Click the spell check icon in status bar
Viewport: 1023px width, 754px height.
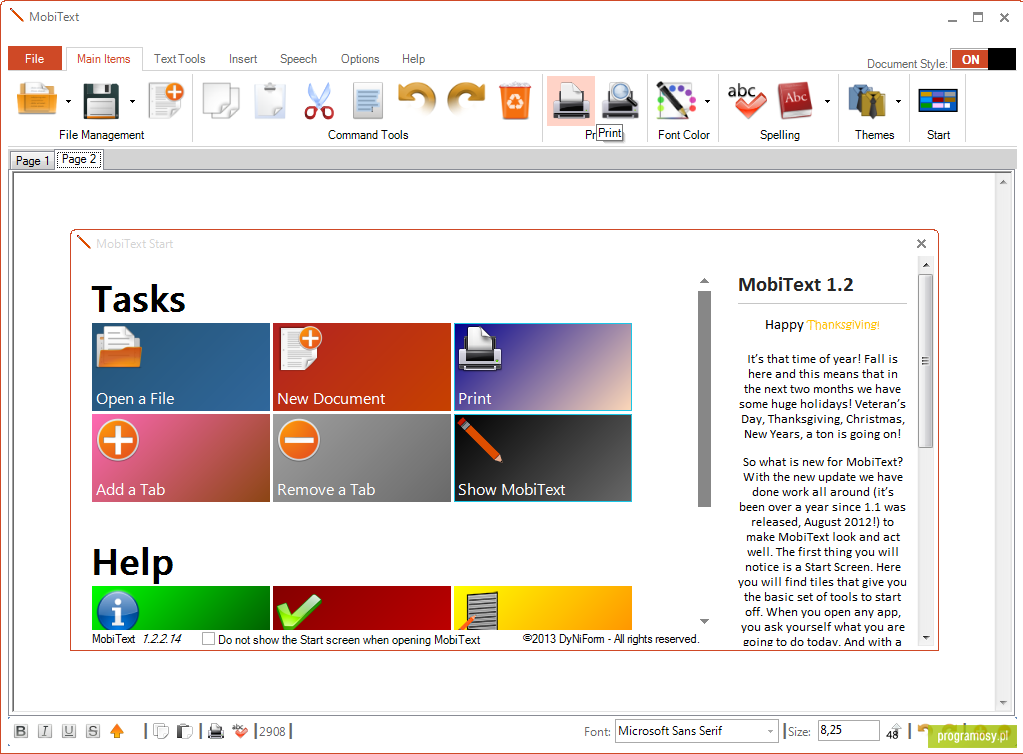[240, 731]
